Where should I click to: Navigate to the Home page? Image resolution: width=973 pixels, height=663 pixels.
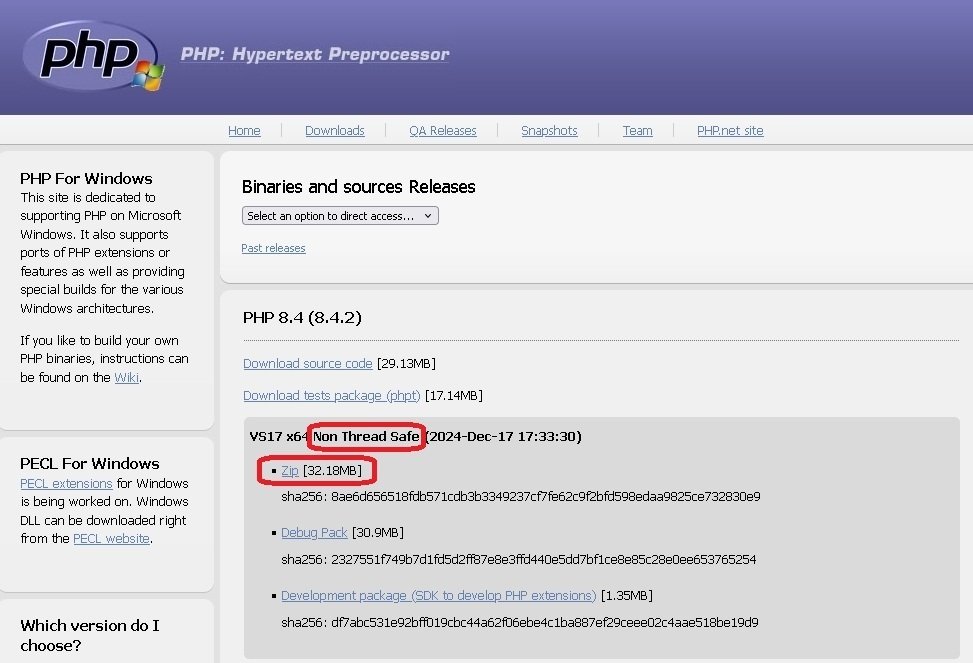click(x=244, y=130)
